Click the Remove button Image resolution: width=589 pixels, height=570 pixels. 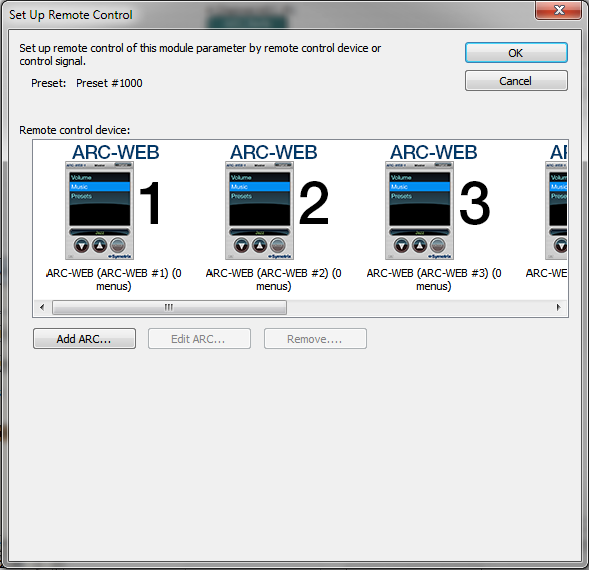point(315,339)
